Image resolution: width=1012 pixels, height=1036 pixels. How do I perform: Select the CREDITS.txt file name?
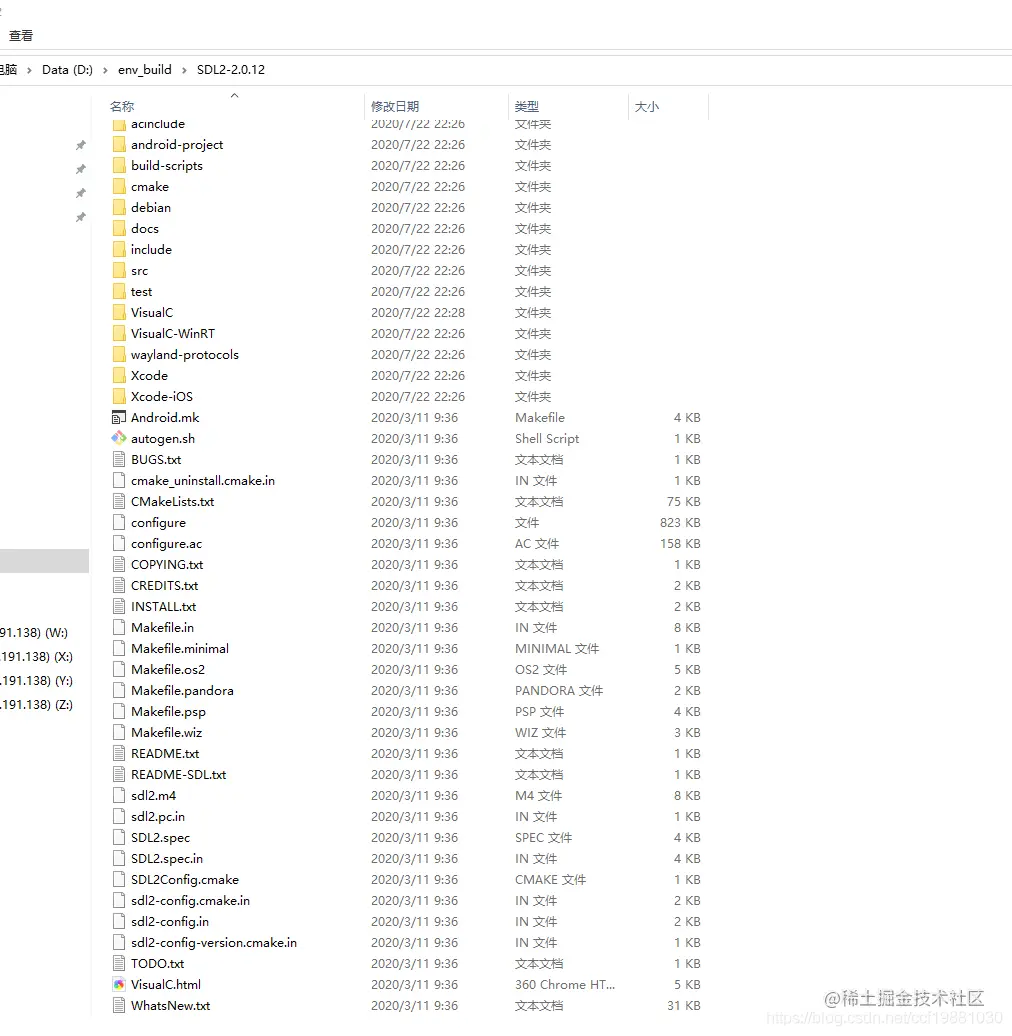coord(164,586)
